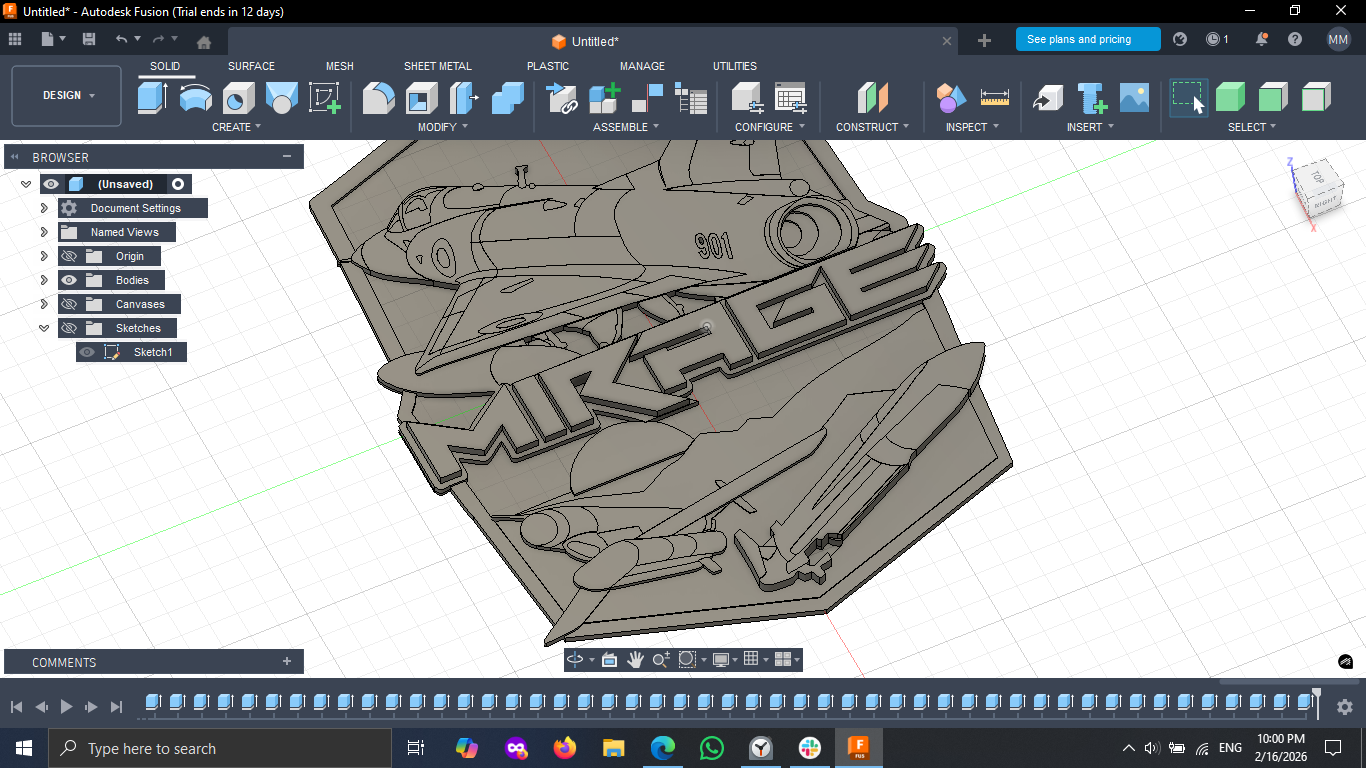Toggle the Sketch1 eye icon
Image resolution: width=1366 pixels, height=768 pixels.
[87, 352]
